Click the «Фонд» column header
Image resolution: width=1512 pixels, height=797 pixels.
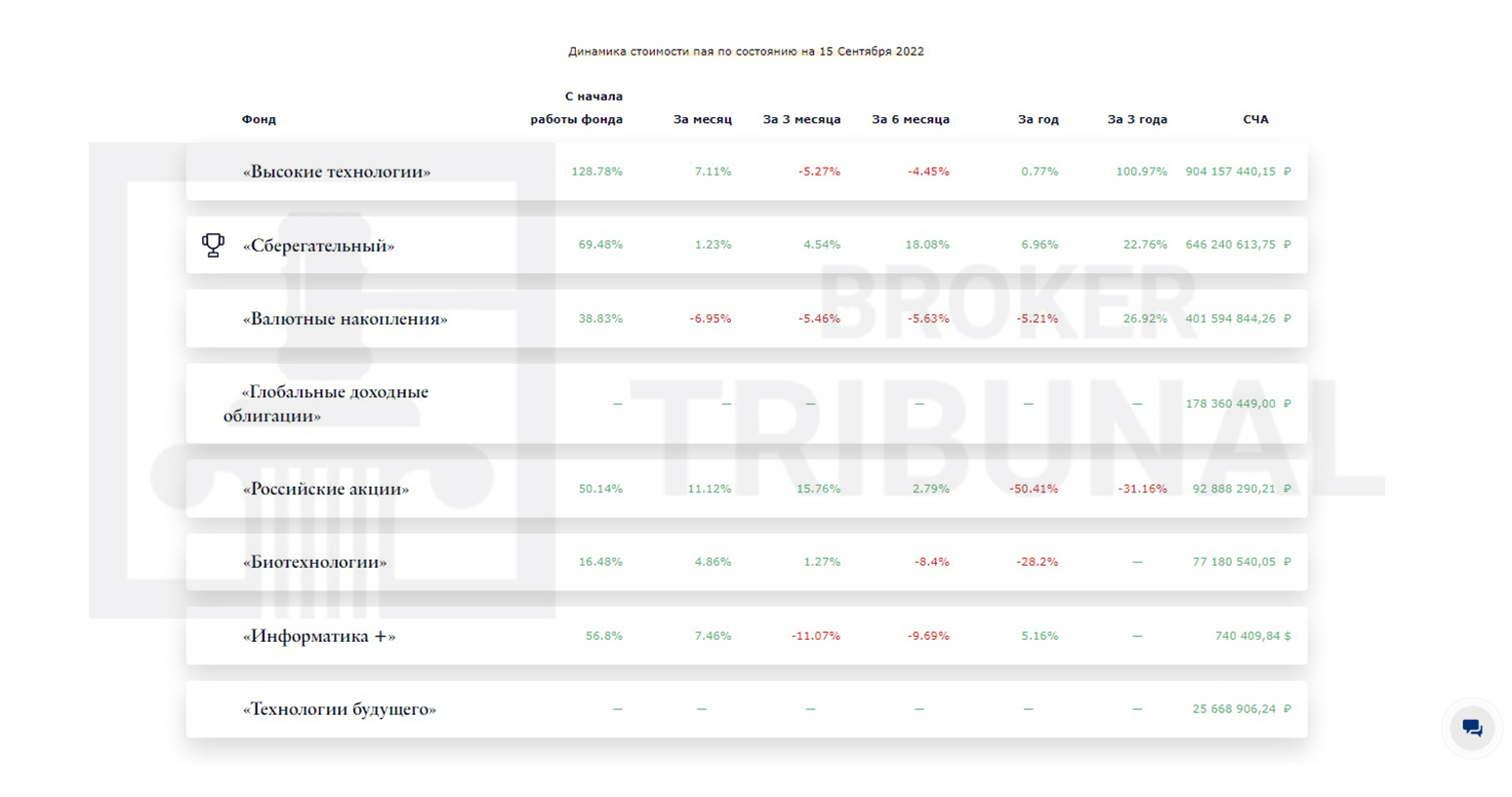259,119
